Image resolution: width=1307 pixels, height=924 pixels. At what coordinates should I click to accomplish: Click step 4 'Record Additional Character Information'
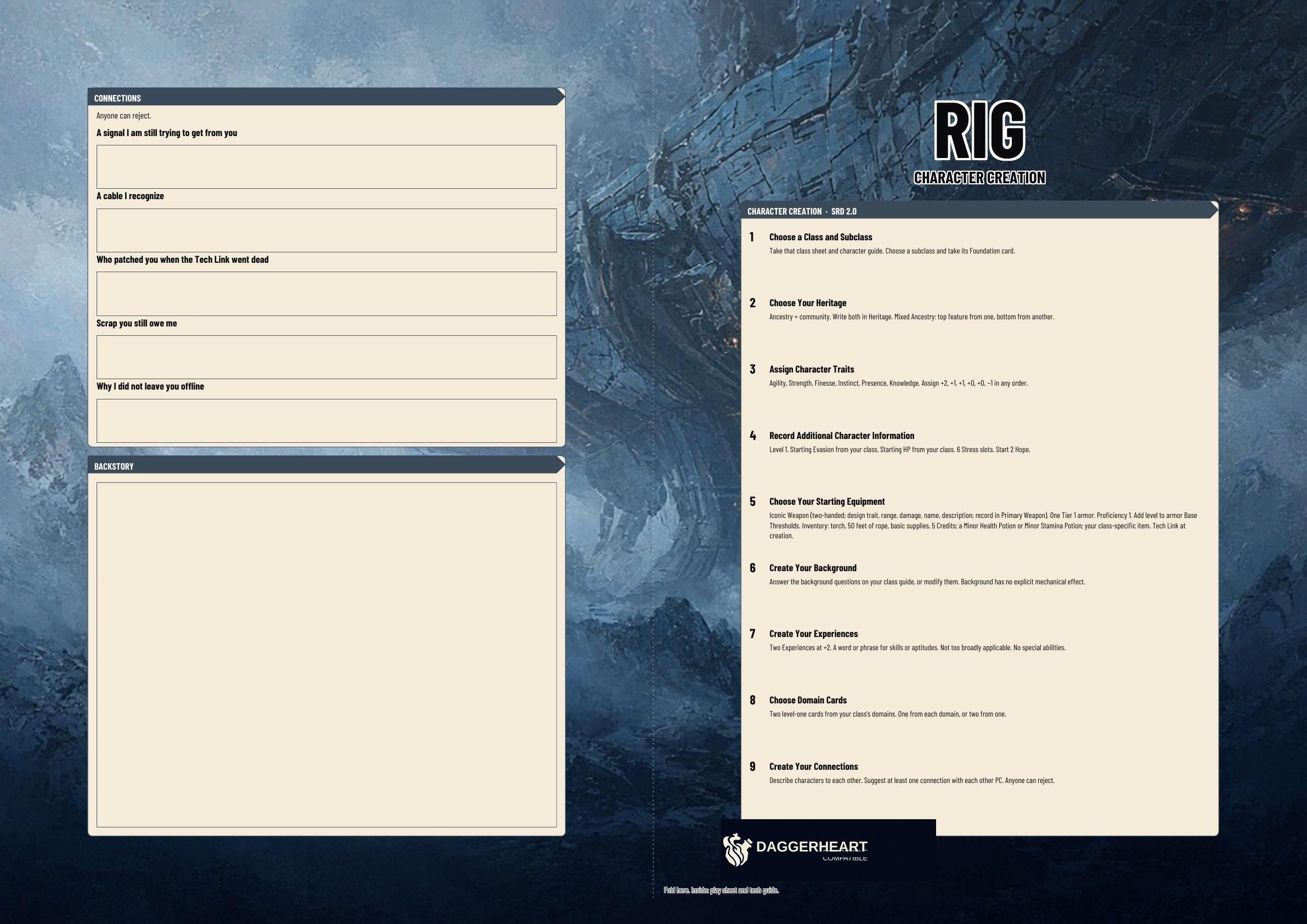coord(841,436)
